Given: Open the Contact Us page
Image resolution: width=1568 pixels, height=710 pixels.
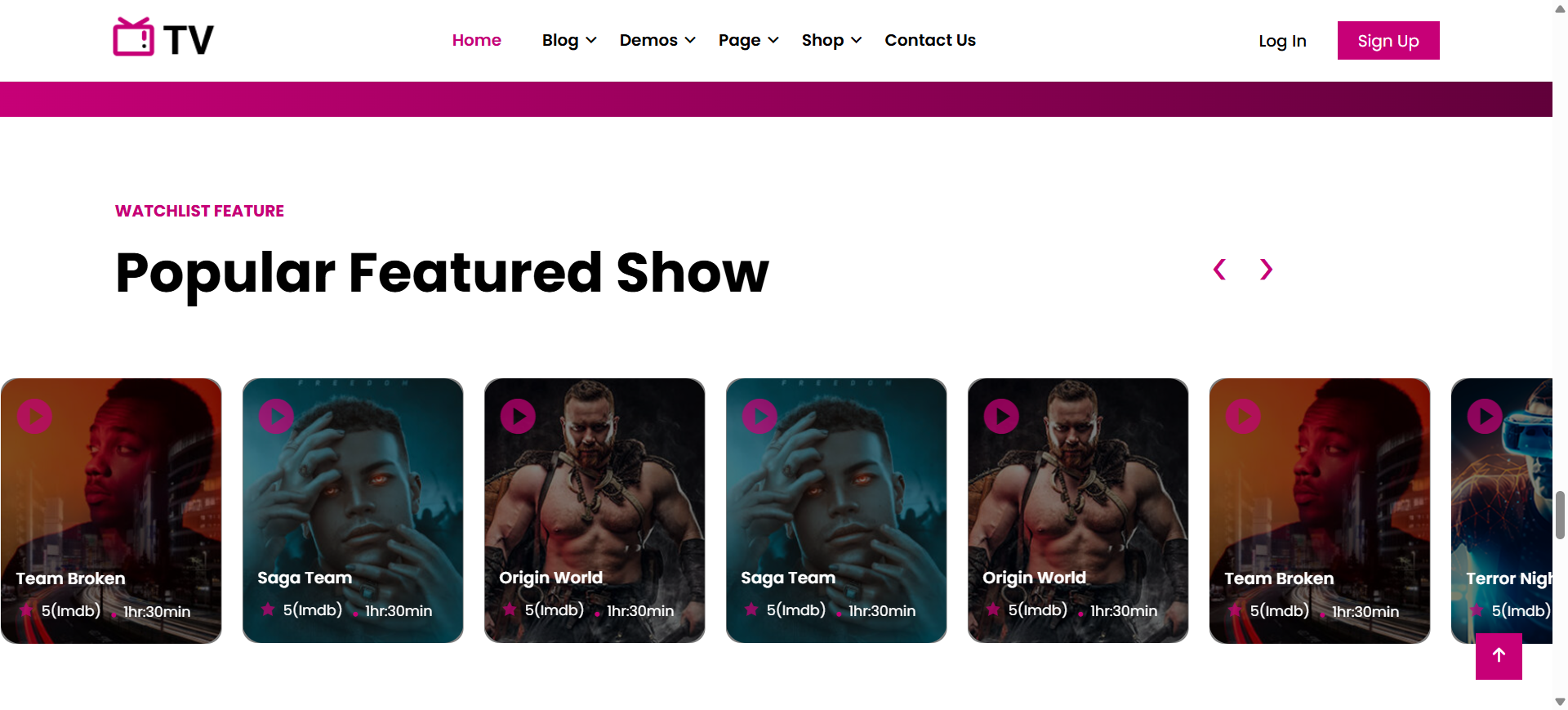Looking at the screenshot, I should (x=930, y=40).
